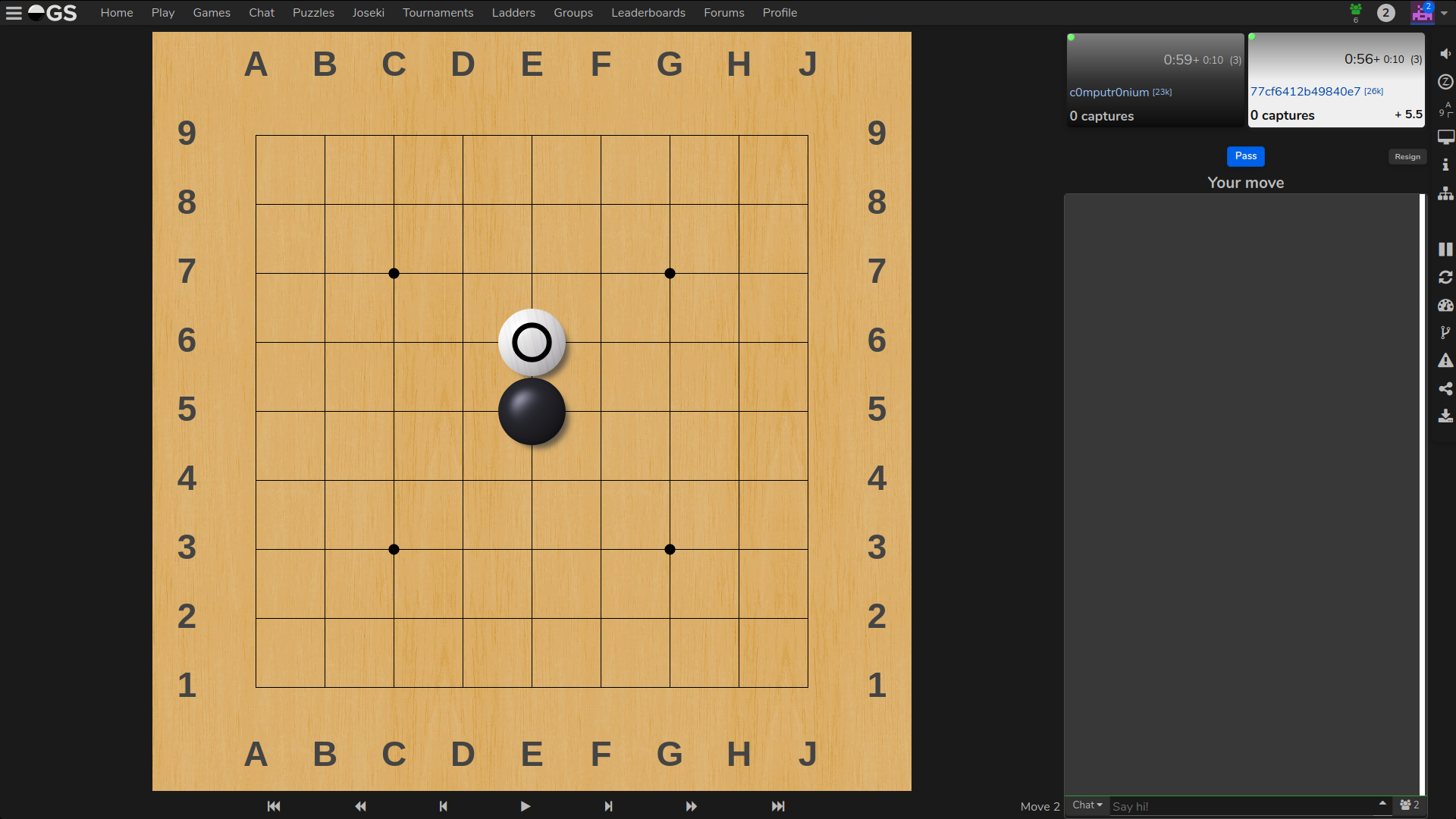The image size is (1456, 819).
Task: Open the Leaderboards menu
Action: (x=648, y=13)
